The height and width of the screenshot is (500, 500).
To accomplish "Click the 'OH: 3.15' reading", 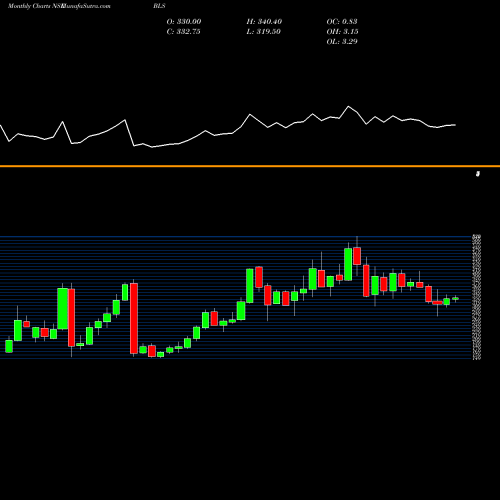I will (342, 31).
